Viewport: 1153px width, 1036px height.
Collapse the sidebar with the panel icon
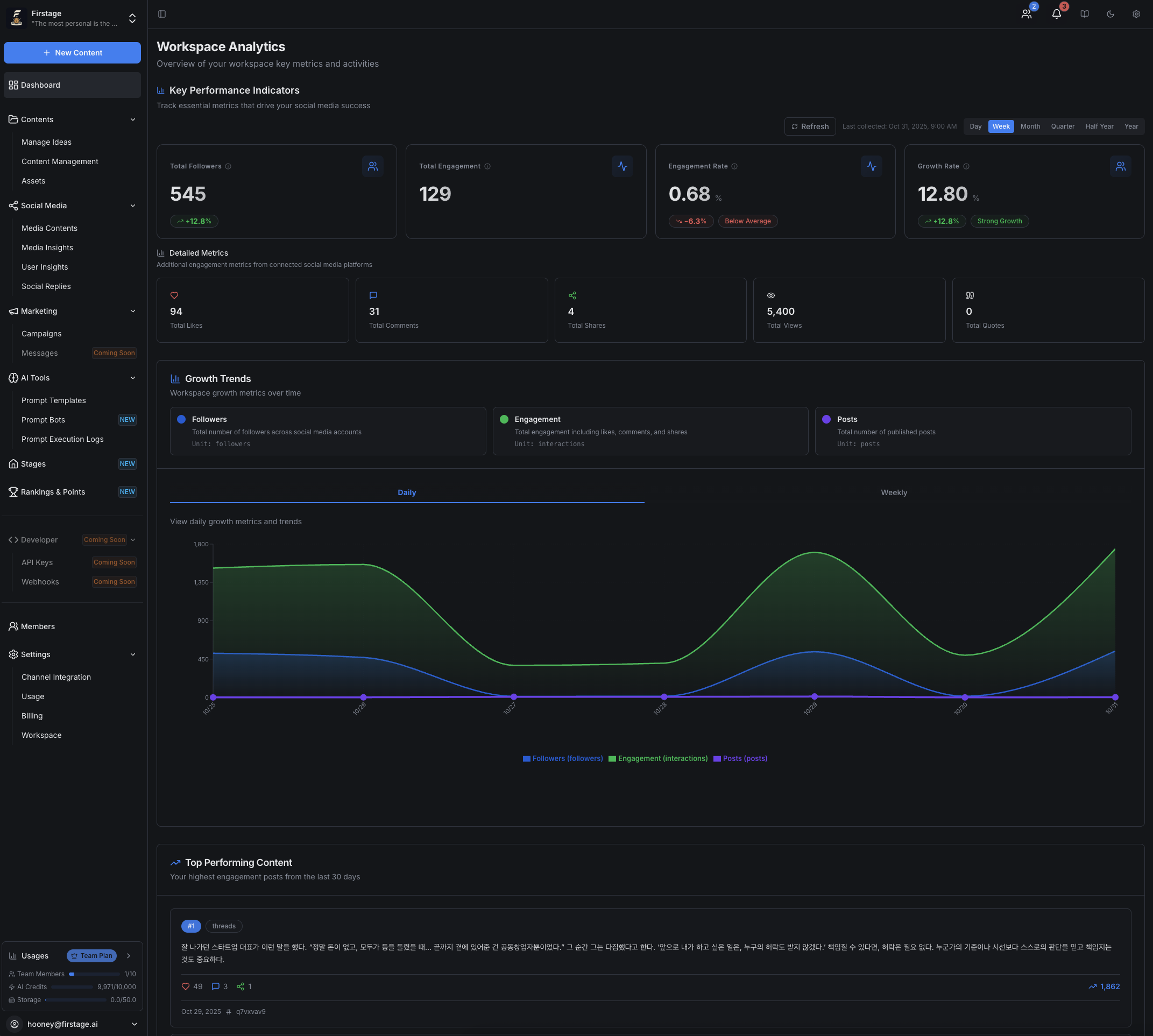click(x=161, y=13)
